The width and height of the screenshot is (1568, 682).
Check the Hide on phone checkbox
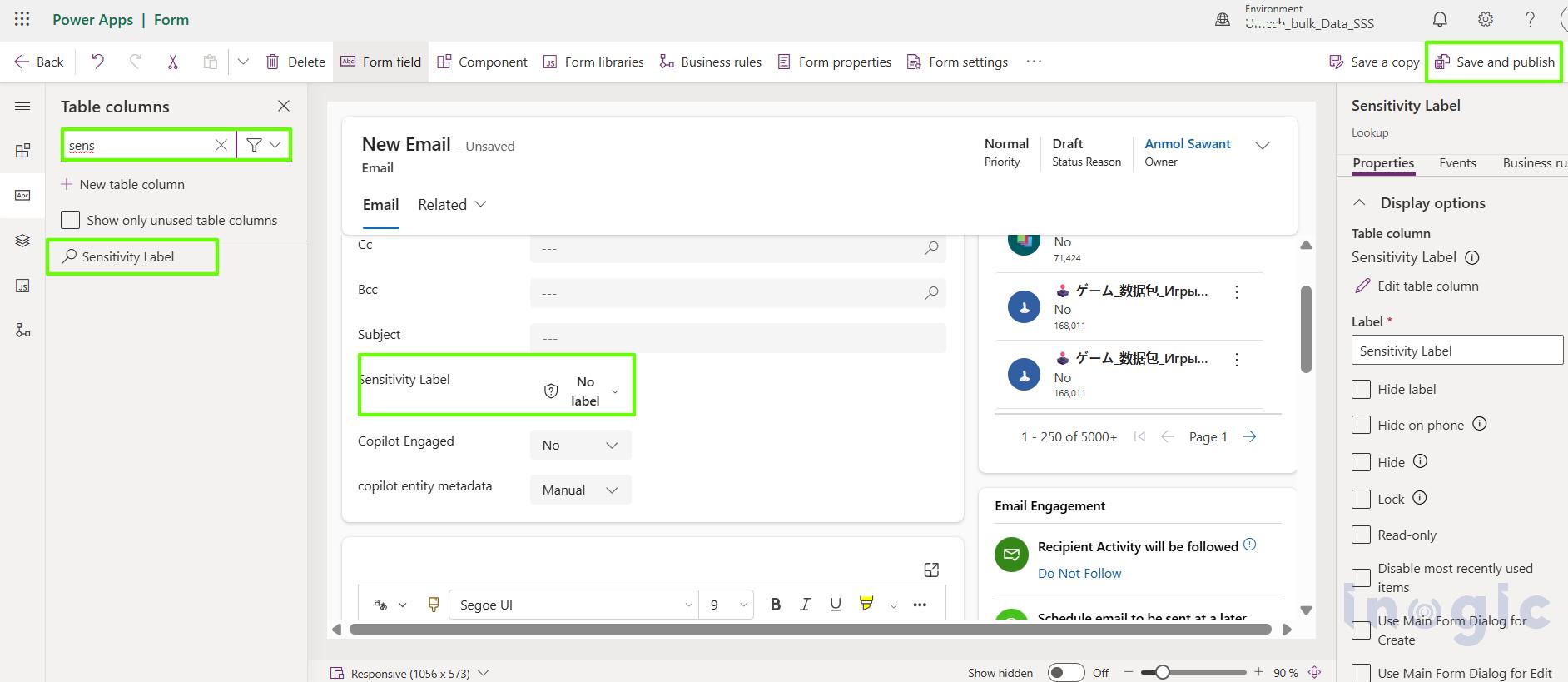(x=1361, y=425)
